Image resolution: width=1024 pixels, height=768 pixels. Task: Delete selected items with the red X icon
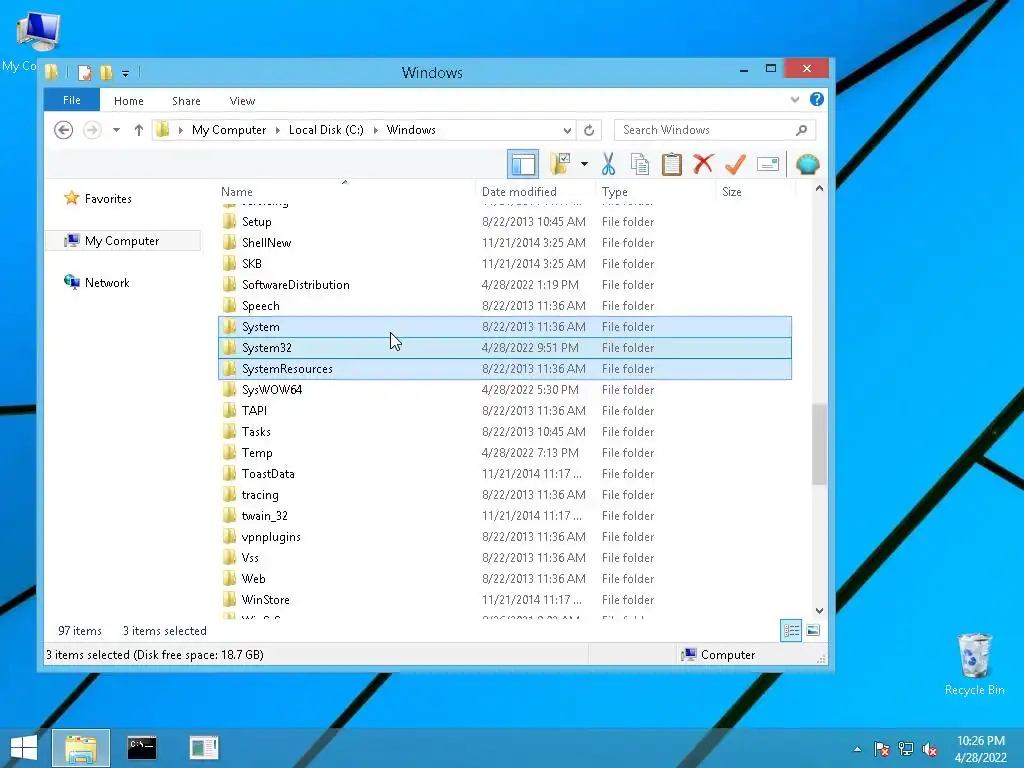pyautogui.click(x=703, y=164)
